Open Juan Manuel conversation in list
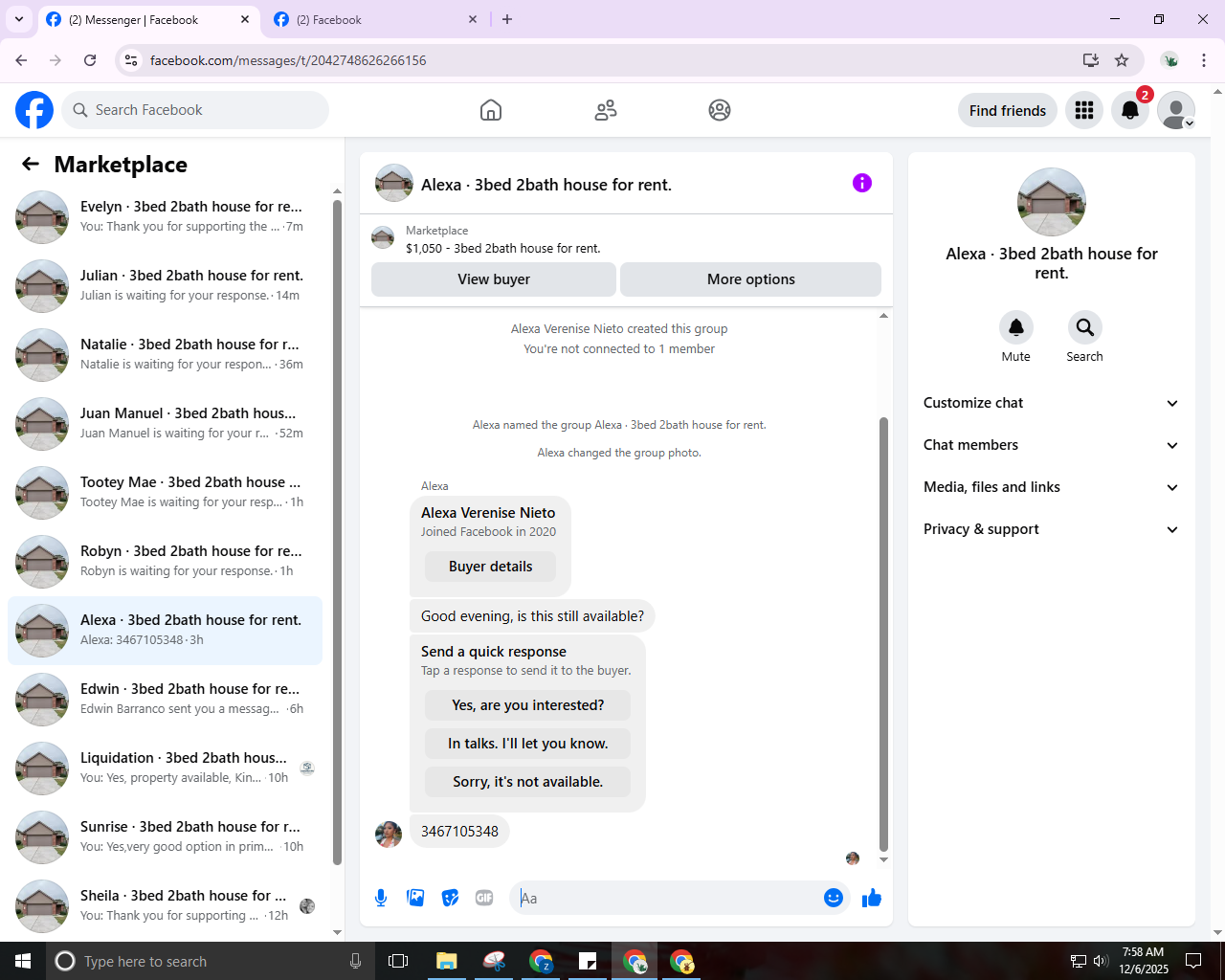 tap(165, 424)
